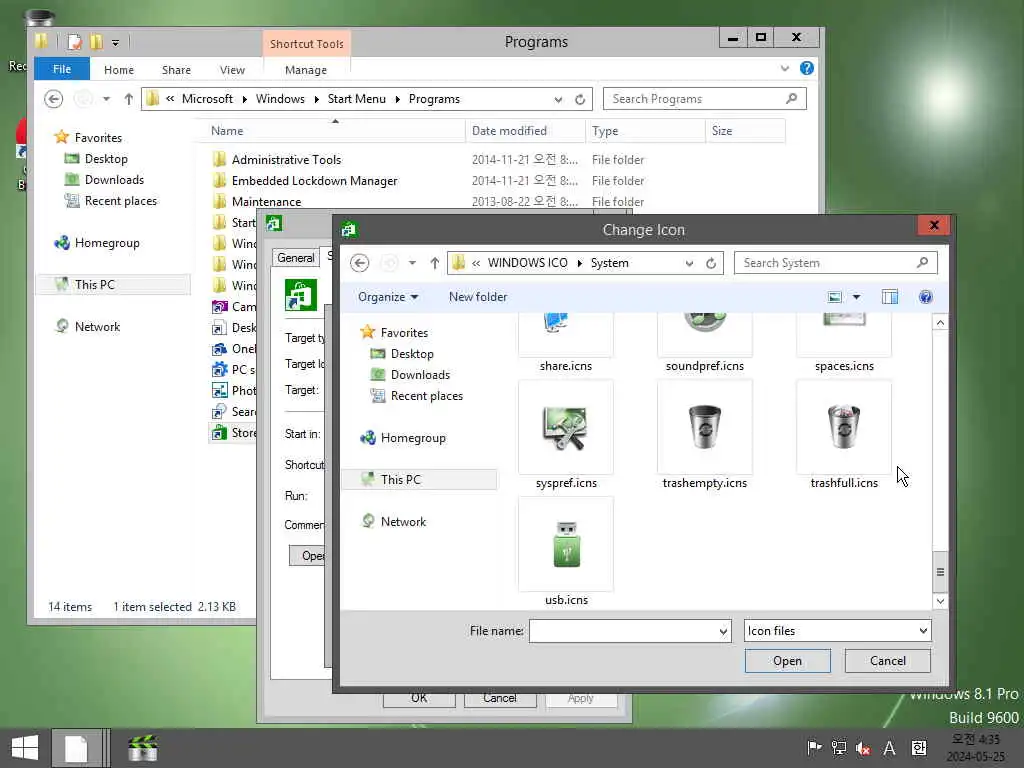Click Favorites star in Change Icon navigation pane

click(x=368, y=332)
